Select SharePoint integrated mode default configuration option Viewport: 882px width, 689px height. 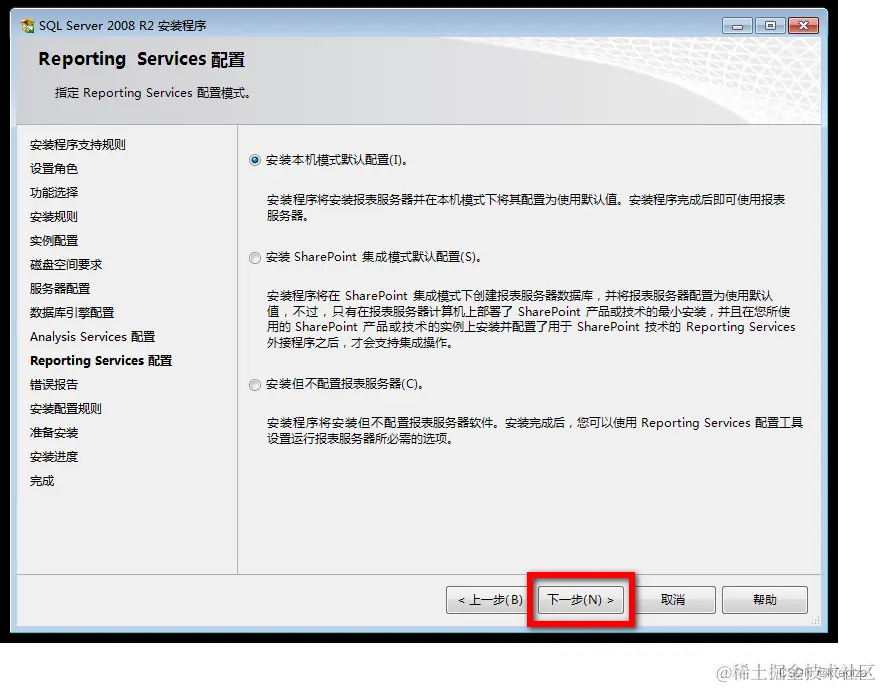pos(255,258)
